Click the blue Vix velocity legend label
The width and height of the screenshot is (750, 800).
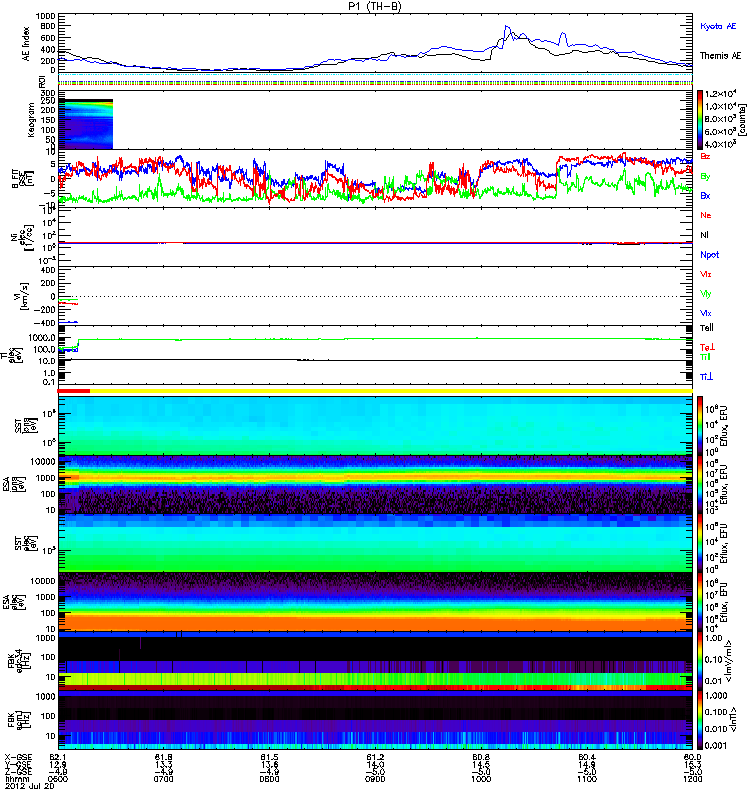pos(706,314)
